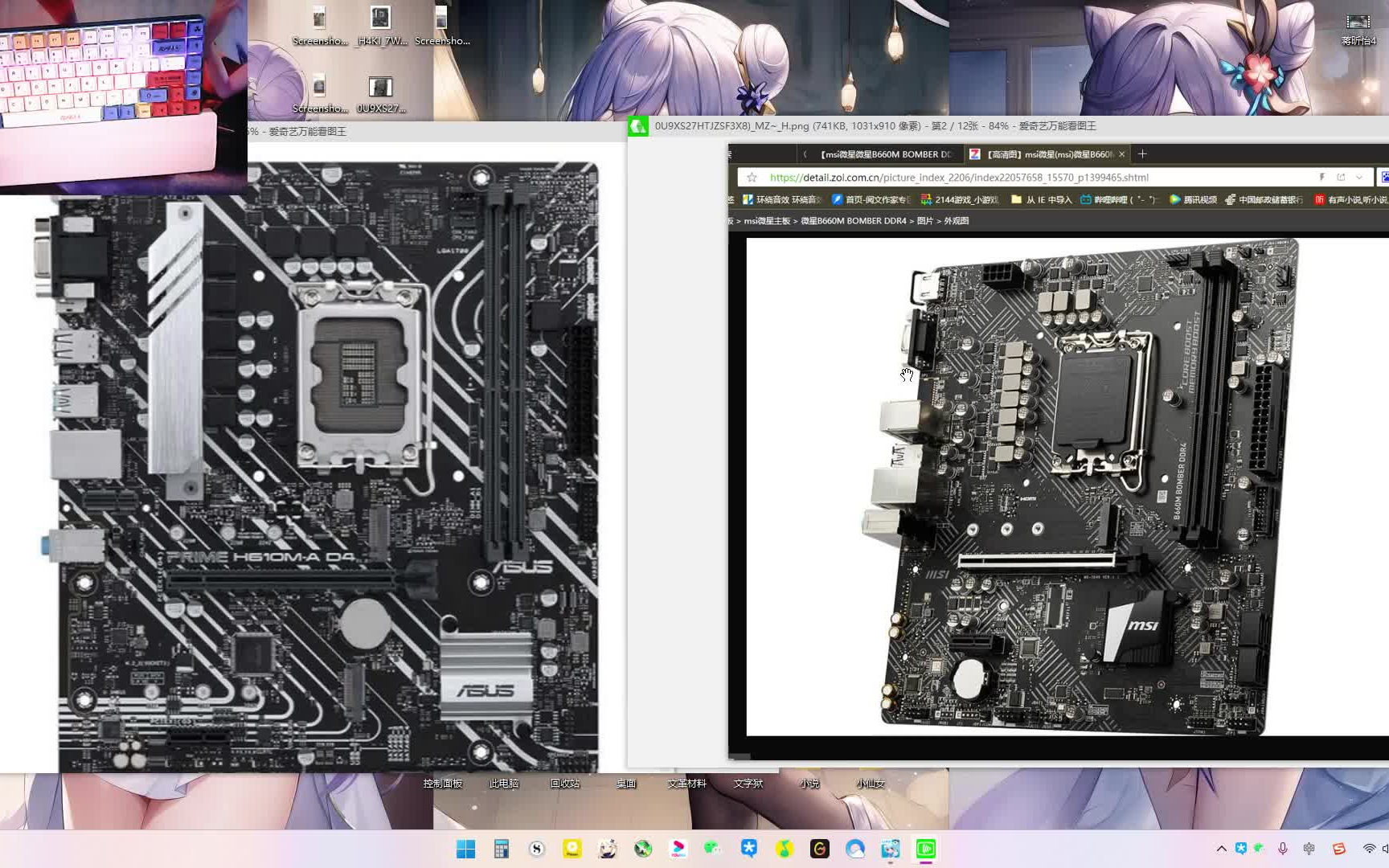Switch to the green iQiyi image viewer taskbar icon
The width and height of the screenshot is (1389, 868).
925,849
